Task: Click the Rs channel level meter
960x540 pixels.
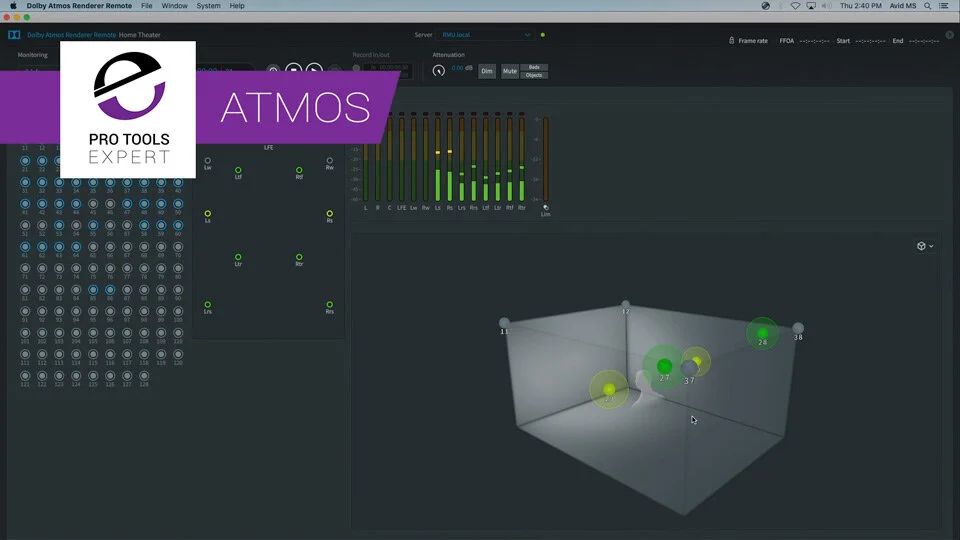Action: (450, 158)
